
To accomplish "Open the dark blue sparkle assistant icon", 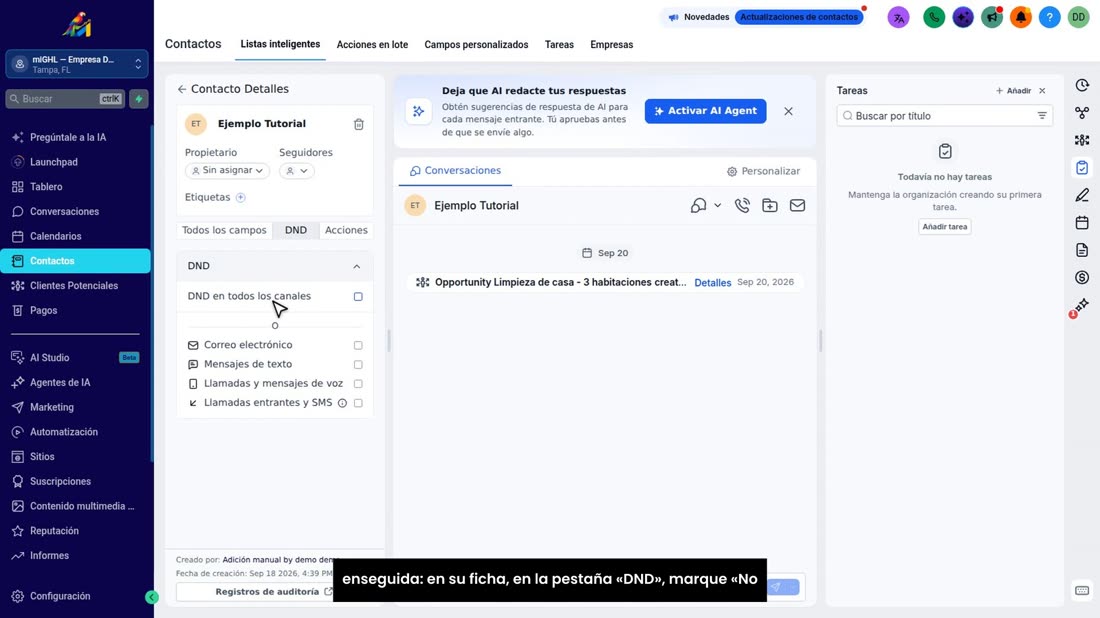I will pos(962,18).
